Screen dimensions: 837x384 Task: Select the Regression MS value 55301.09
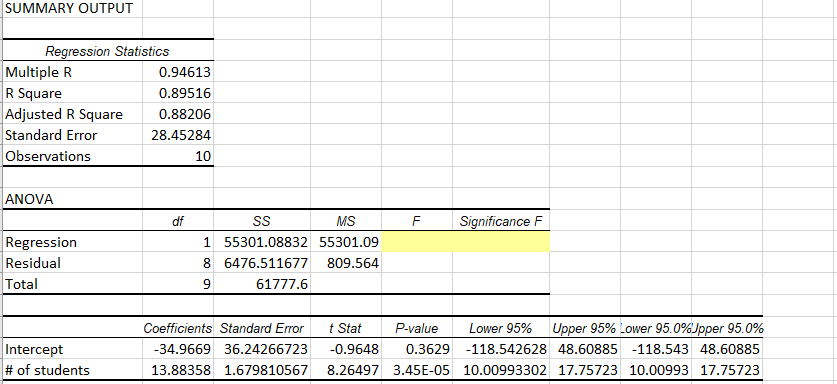coord(346,242)
